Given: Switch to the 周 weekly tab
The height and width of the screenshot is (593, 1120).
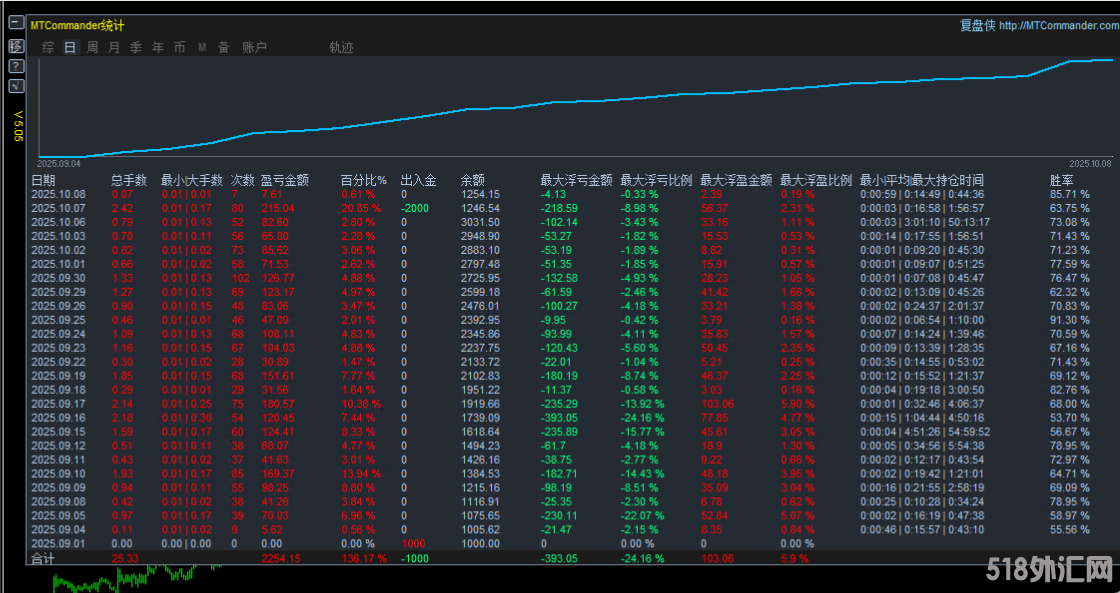Looking at the screenshot, I should click(92, 47).
